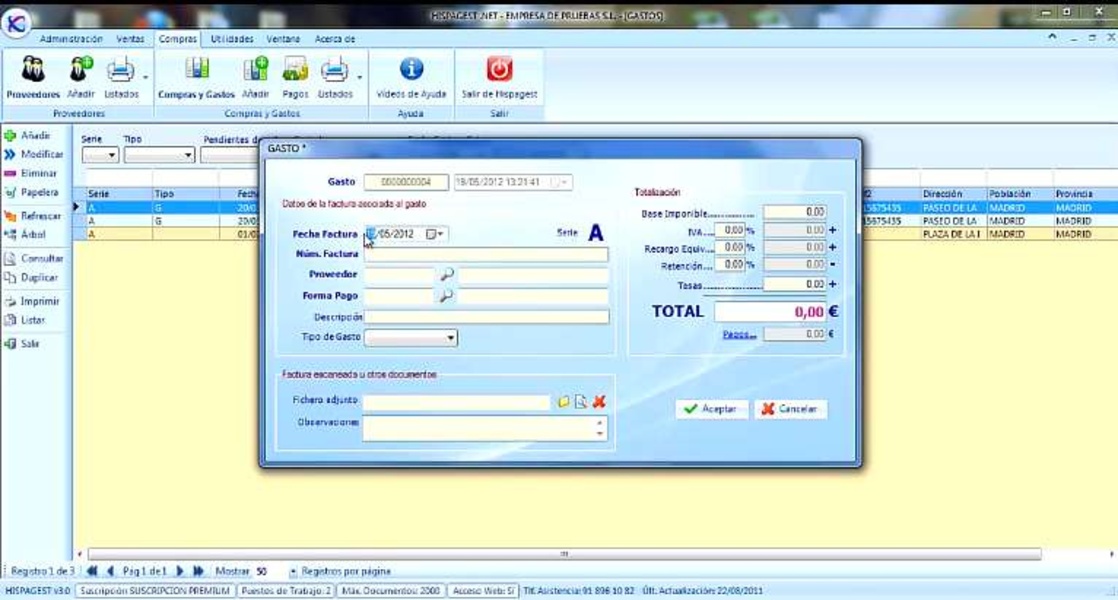The height and width of the screenshot is (600, 1118).
Task: Click Refrescar in the left sidebar
Action: (33, 216)
